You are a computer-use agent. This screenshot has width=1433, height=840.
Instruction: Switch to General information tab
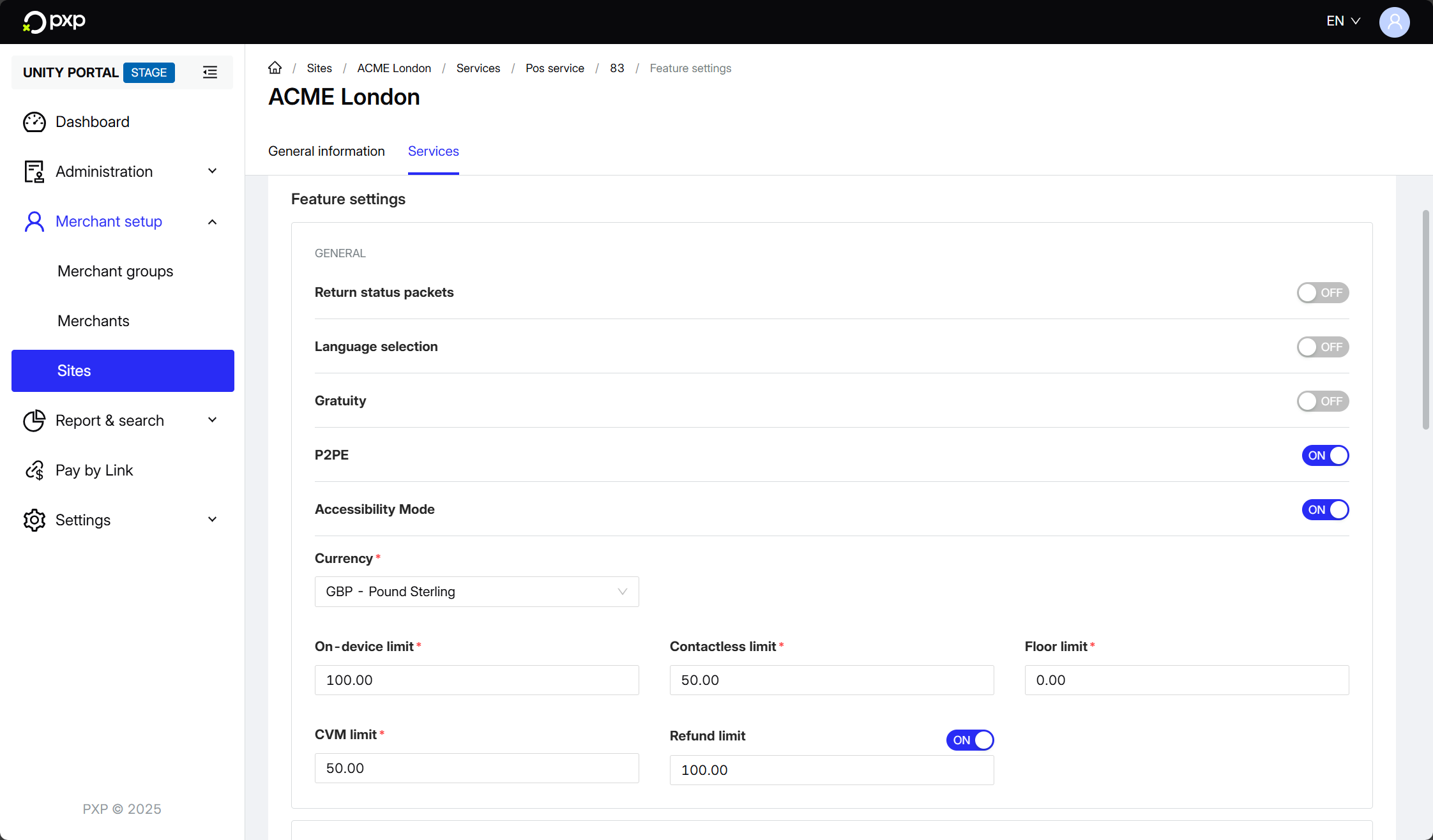click(x=326, y=151)
